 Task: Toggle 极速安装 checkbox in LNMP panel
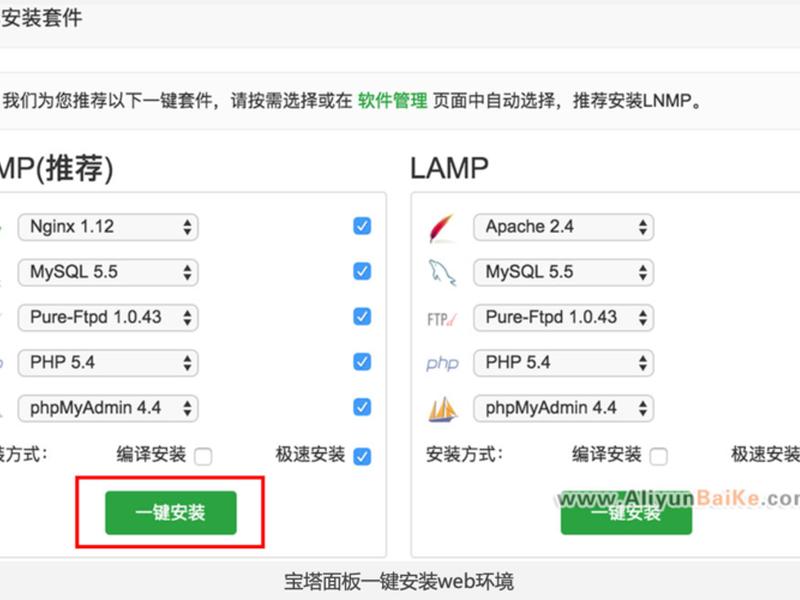pyautogui.click(x=362, y=456)
